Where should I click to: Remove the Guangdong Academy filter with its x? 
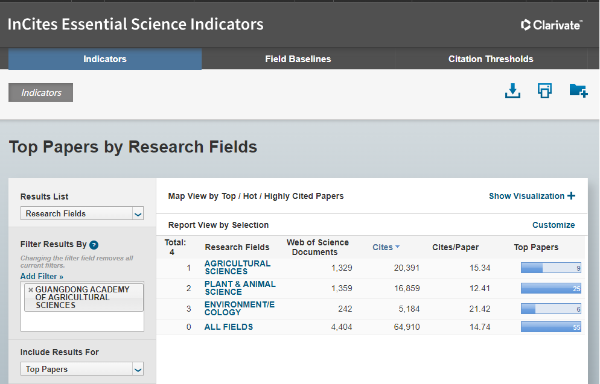tap(31, 290)
